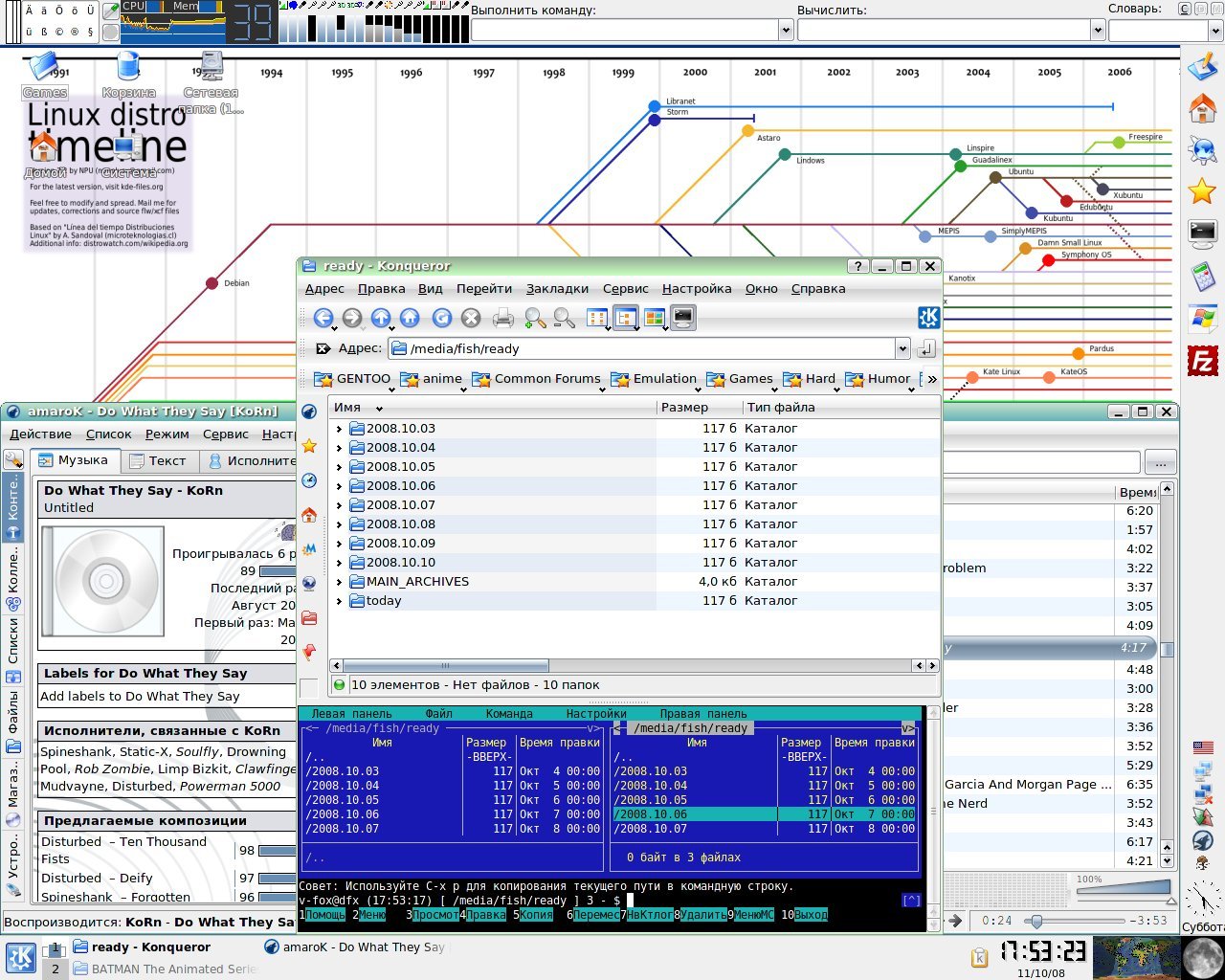Expand the 2008.10.03 folder tree node
The image size is (1225, 980).
tap(339, 429)
